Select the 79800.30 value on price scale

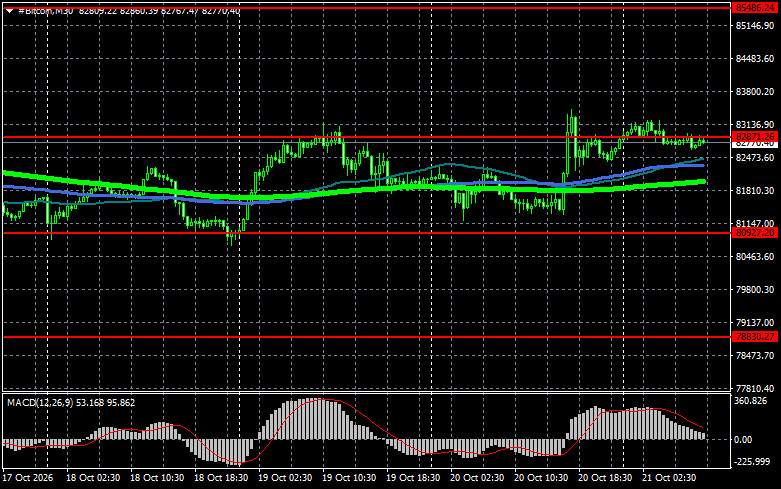tap(755, 289)
